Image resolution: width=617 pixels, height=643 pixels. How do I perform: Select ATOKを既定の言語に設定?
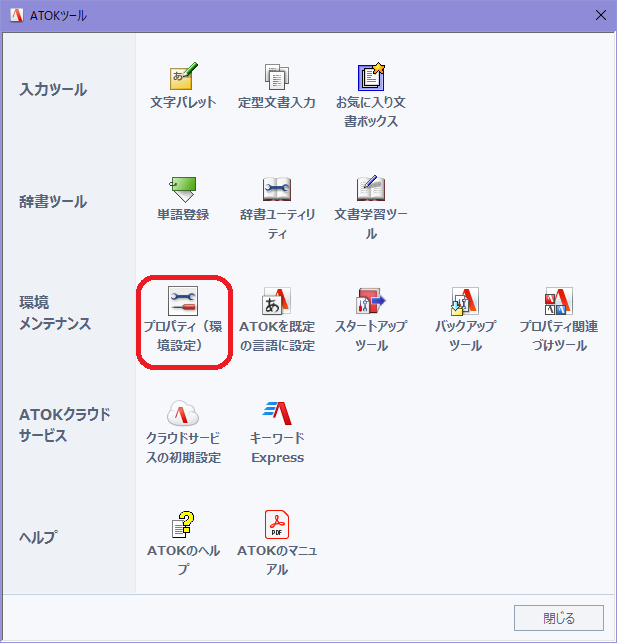[277, 320]
